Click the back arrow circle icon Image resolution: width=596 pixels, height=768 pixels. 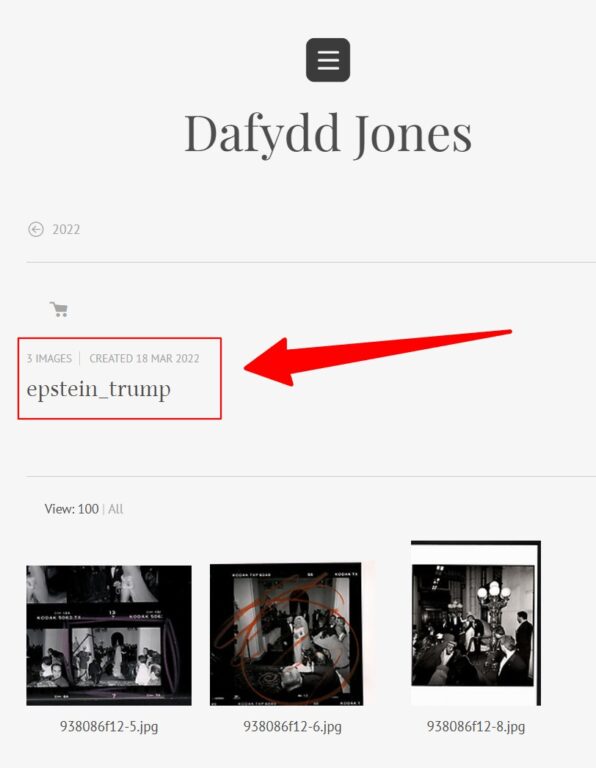(36, 229)
